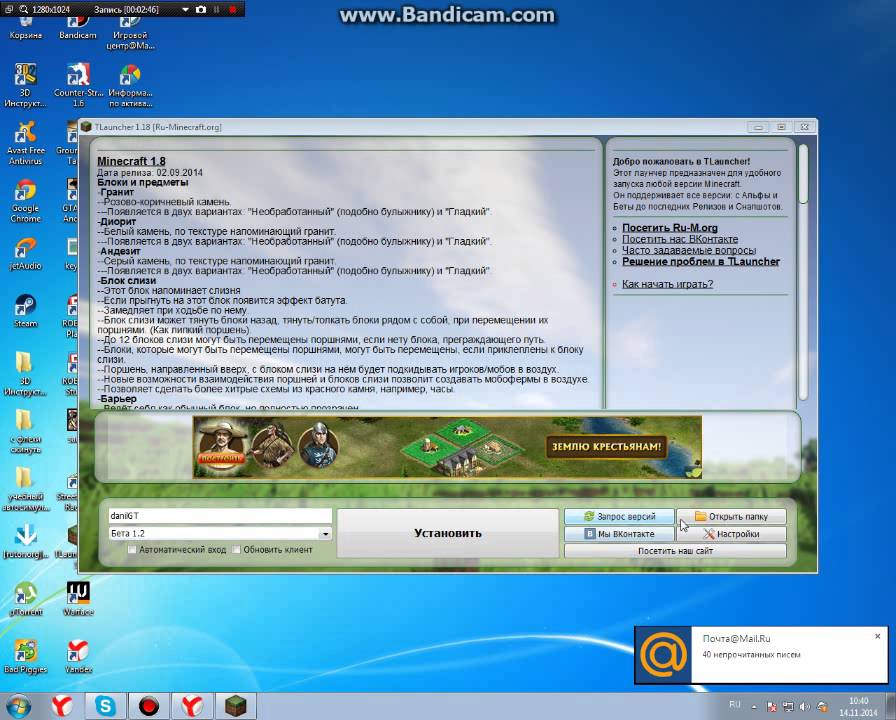Click the volume speaker tray icon
Image resolution: width=896 pixels, height=720 pixels.
[x=805, y=707]
